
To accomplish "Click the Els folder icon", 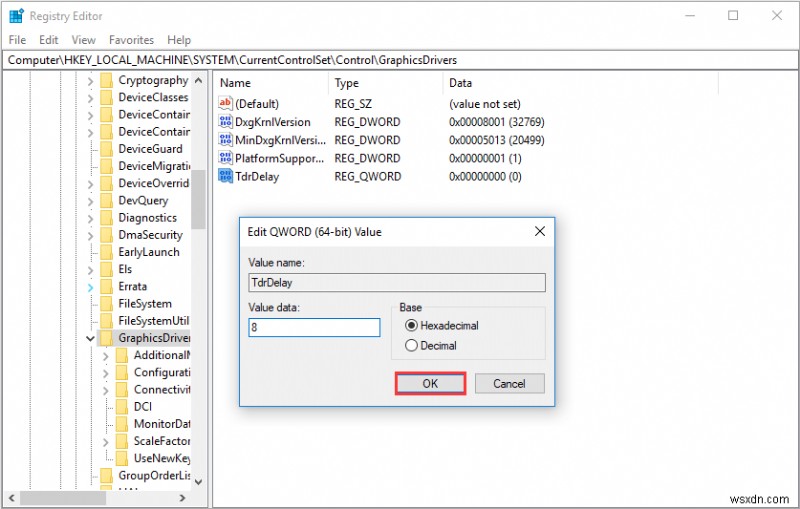I will 106,269.
